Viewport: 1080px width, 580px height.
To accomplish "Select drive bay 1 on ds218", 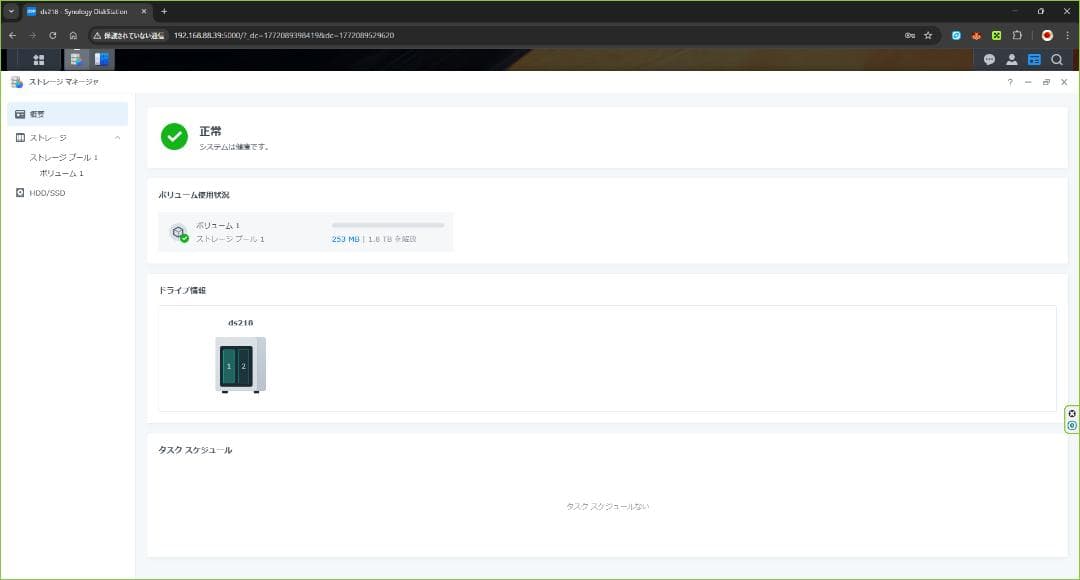I will (x=229, y=366).
